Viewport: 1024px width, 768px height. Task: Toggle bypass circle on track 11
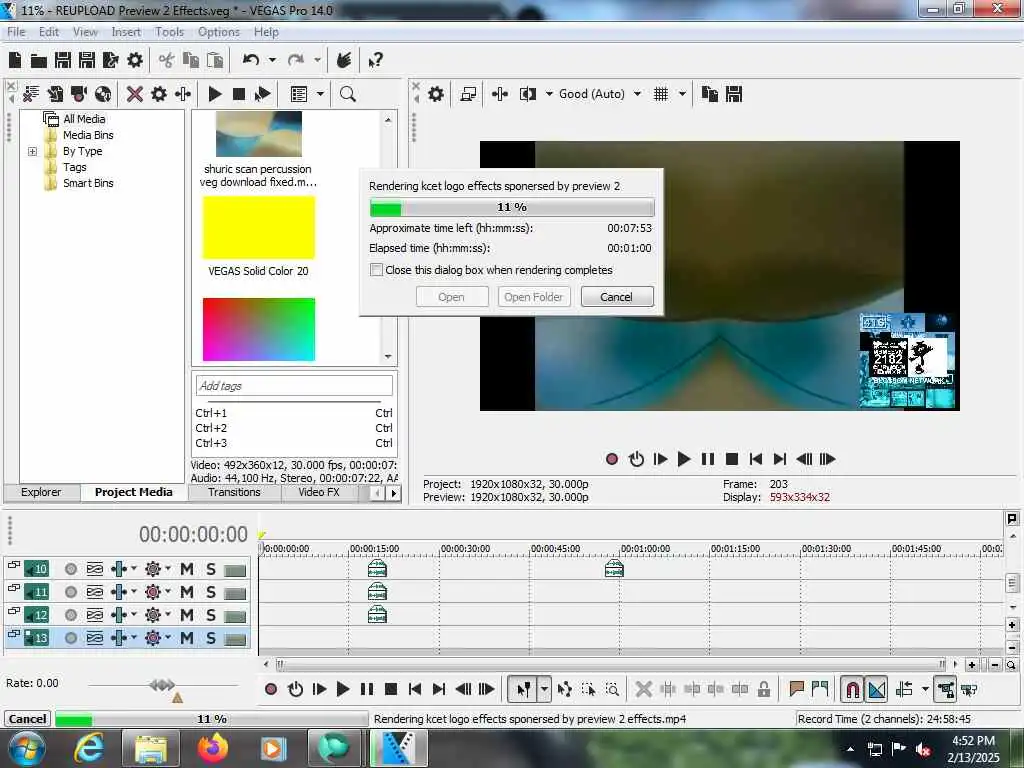(x=71, y=592)
